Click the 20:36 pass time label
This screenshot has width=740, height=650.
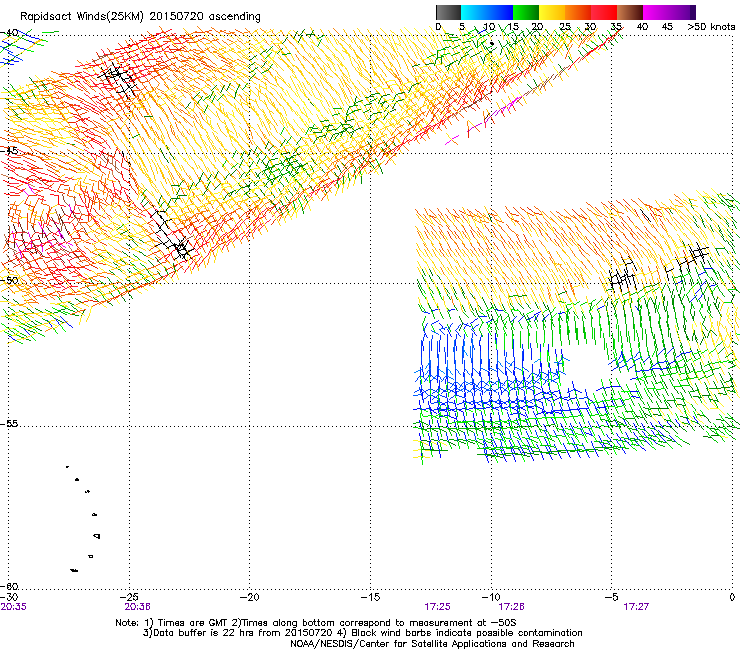tap(137, 607)
